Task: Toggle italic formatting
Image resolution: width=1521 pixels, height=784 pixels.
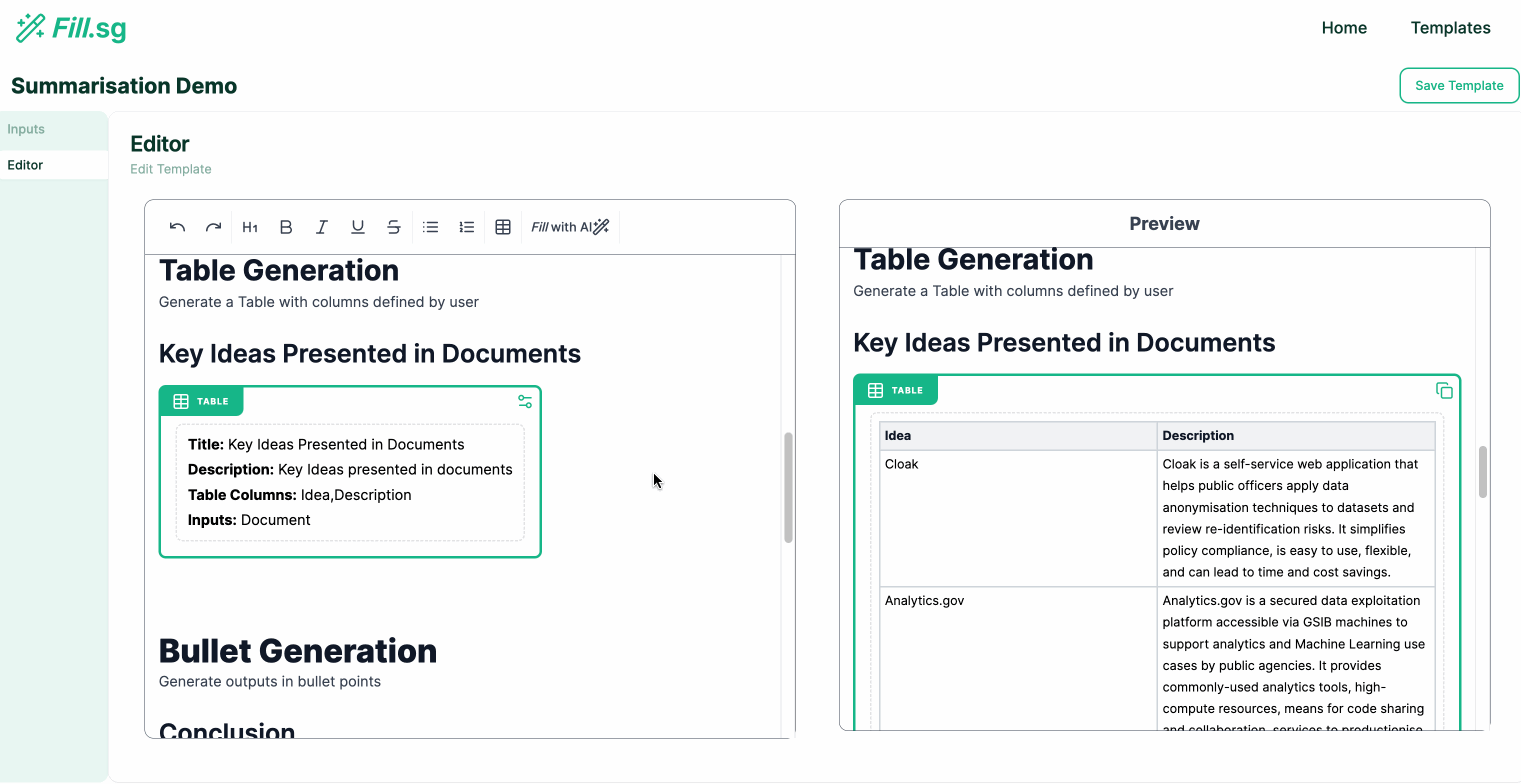Action: (322, 227)
